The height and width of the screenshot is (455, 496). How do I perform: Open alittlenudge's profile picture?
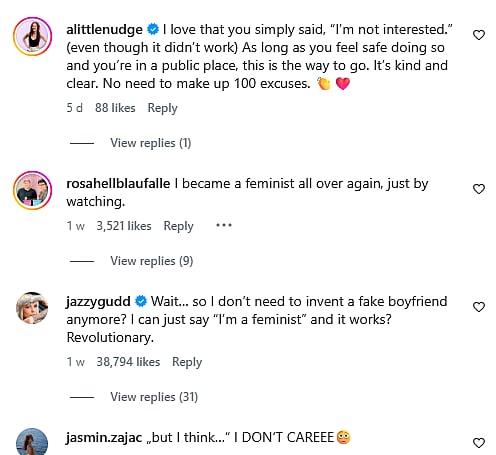tap(32, 36)
